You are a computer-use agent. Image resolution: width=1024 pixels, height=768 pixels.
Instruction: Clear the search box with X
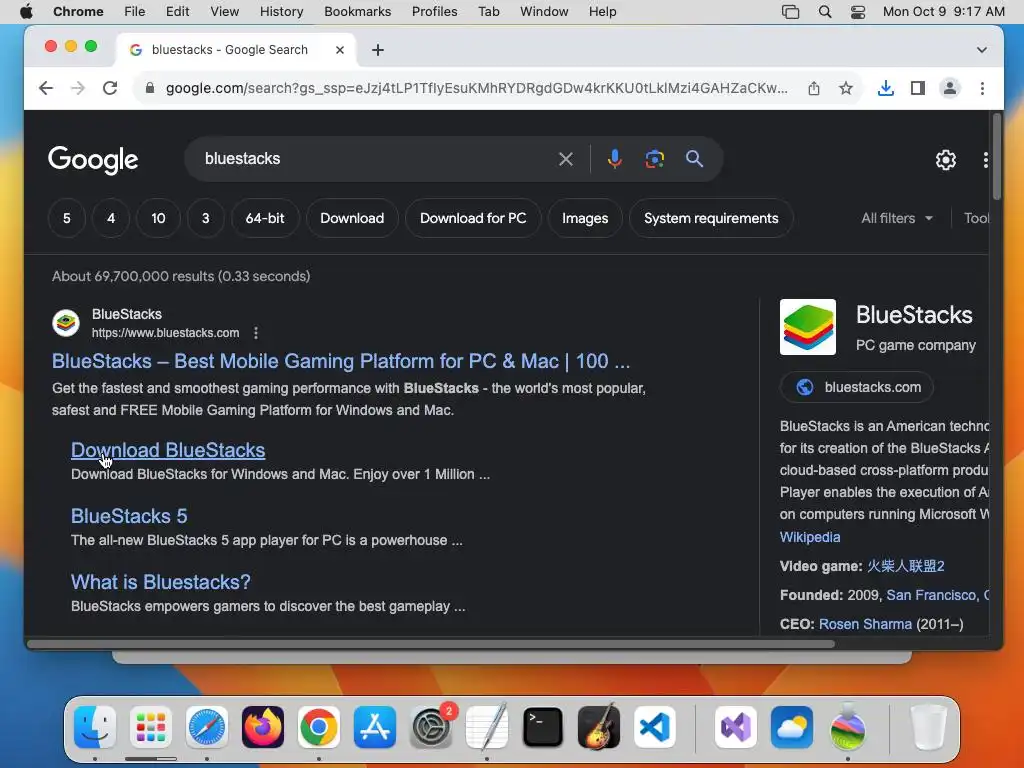click(x=566, y=159)
